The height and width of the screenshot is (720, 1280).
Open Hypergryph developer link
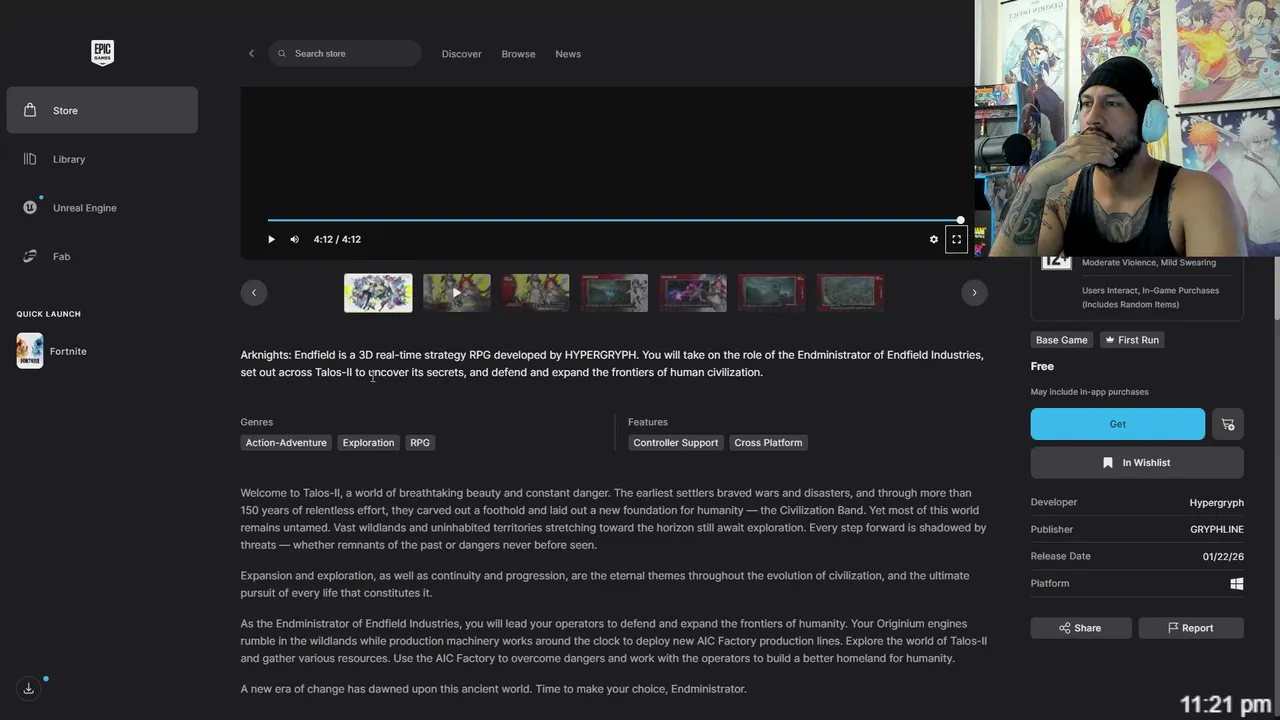click(1217, 502)
